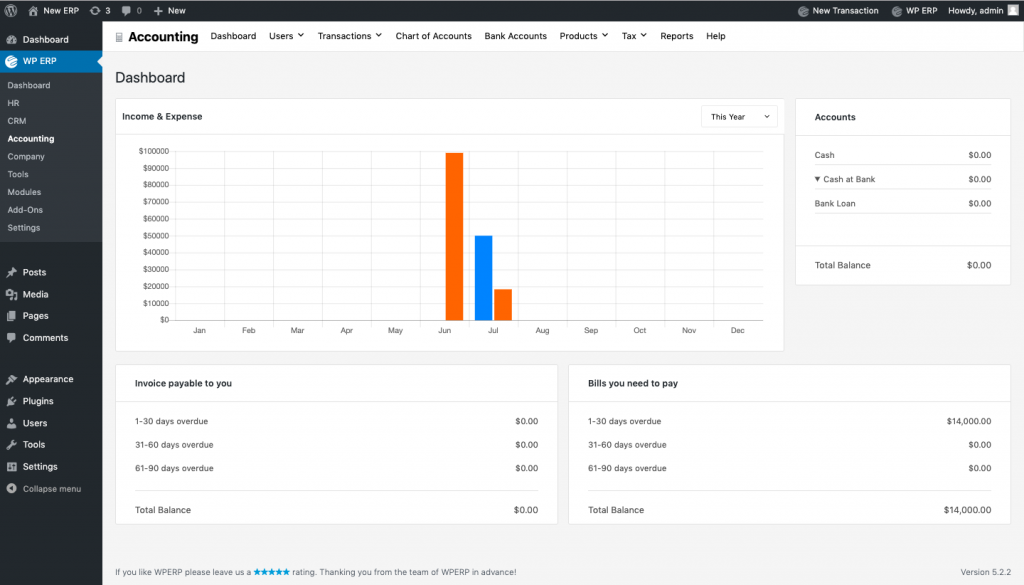Open the Bank Accounts tab
Image resolution: width=1024 pixels, height=585 pixels.
tap(515, 36)
